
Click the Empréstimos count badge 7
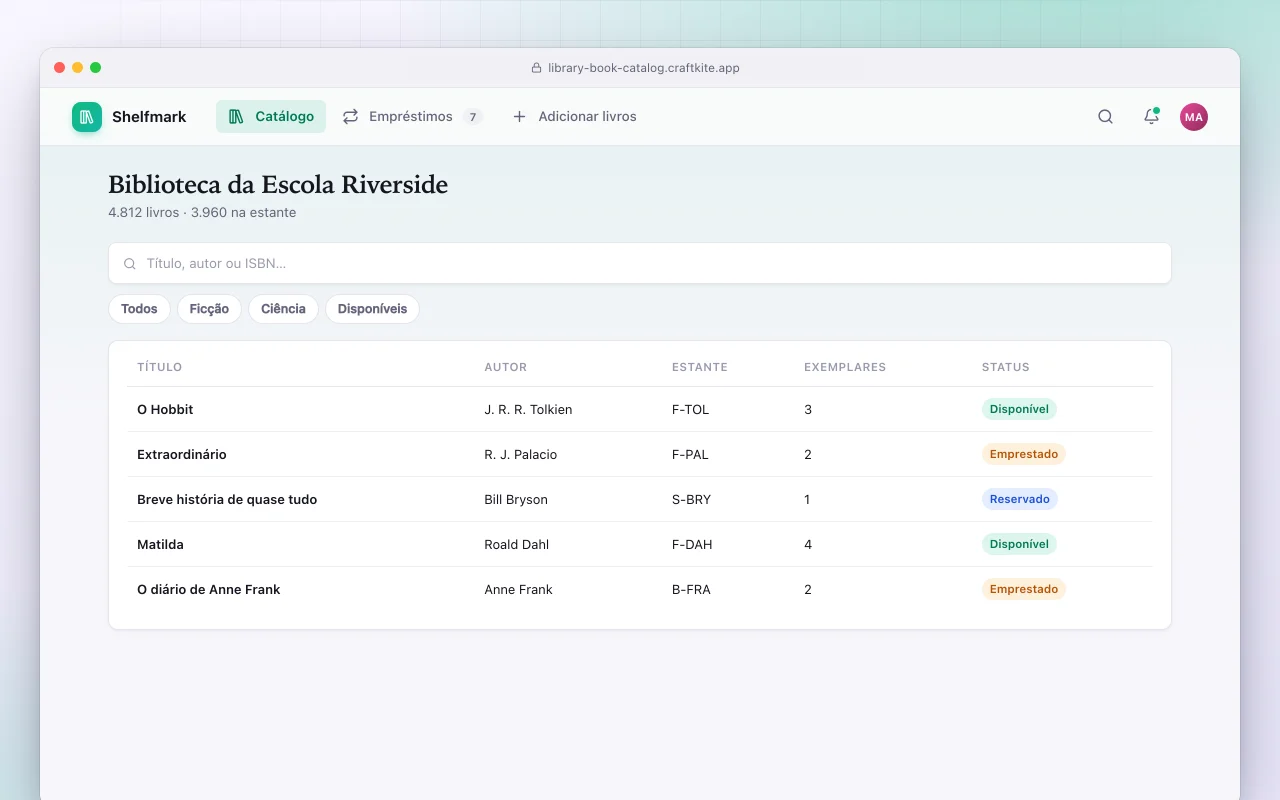click(x=472, y=117)
